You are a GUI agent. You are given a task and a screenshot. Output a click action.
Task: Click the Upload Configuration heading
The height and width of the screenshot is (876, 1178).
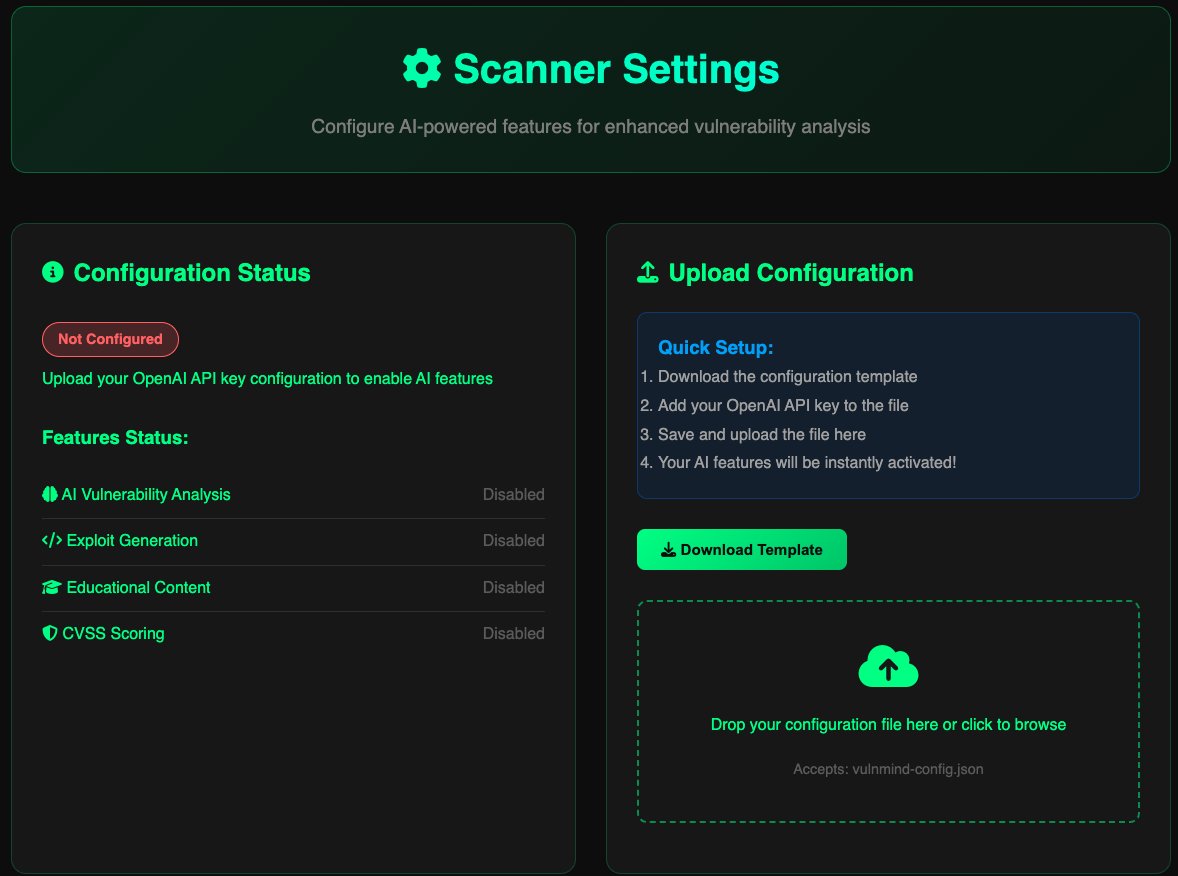791,272
